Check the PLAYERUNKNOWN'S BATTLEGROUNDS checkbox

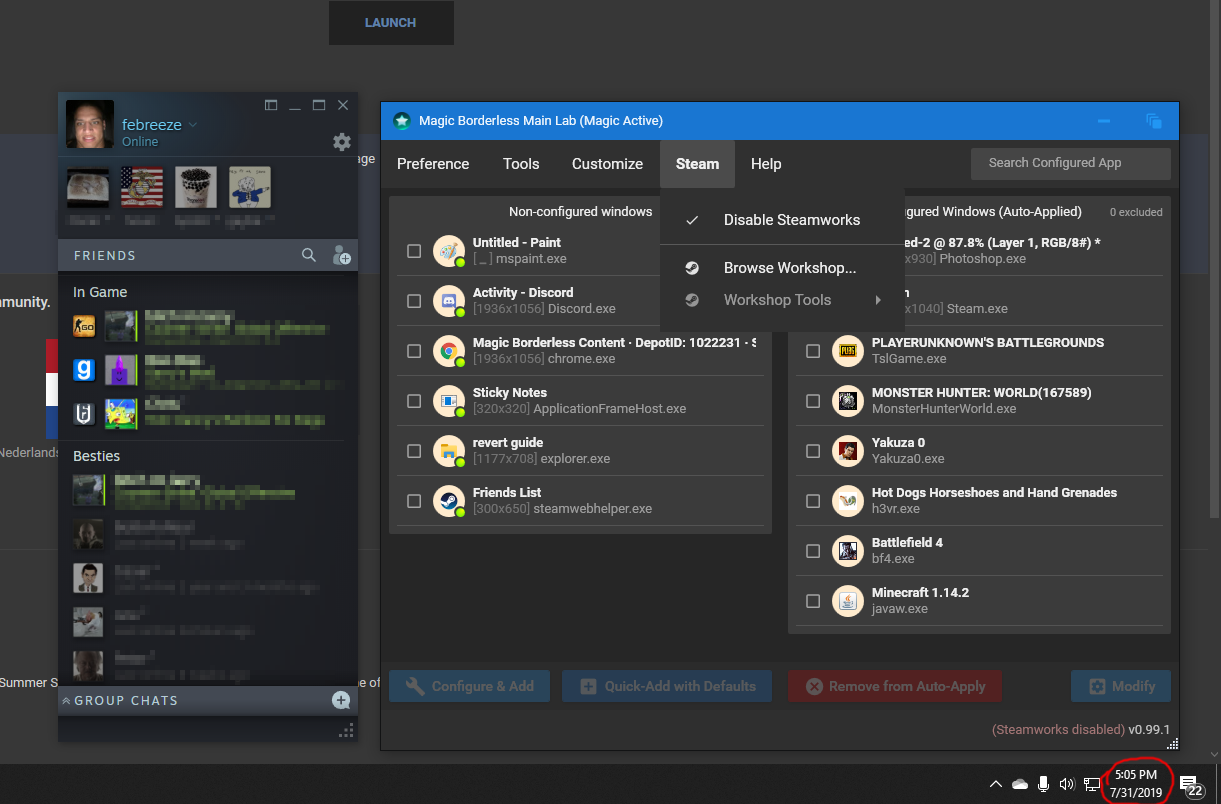coord(813,351)
